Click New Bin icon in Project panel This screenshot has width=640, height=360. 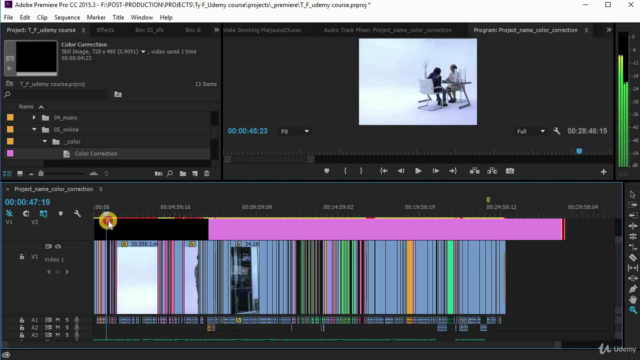tap(183, 173)
